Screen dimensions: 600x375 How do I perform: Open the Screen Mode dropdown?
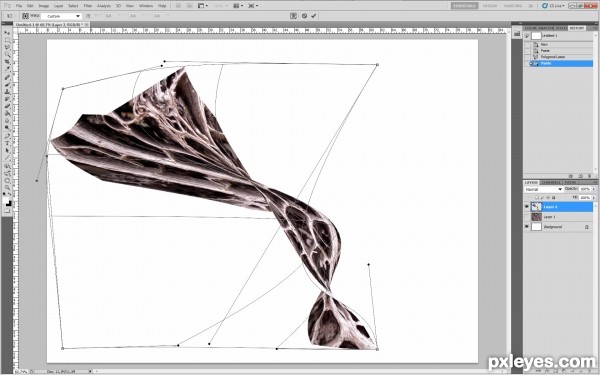tap(253, 6)
